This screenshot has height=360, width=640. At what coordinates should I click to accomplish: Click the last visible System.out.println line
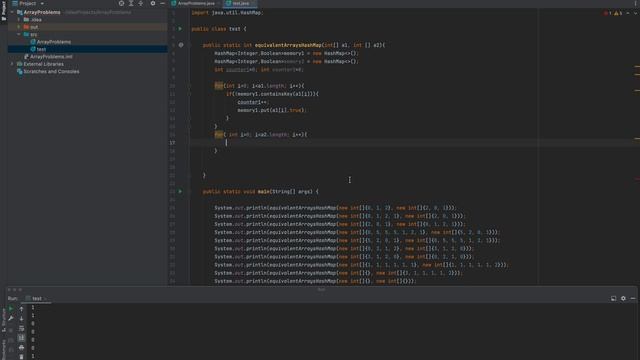tap(315, 281)
